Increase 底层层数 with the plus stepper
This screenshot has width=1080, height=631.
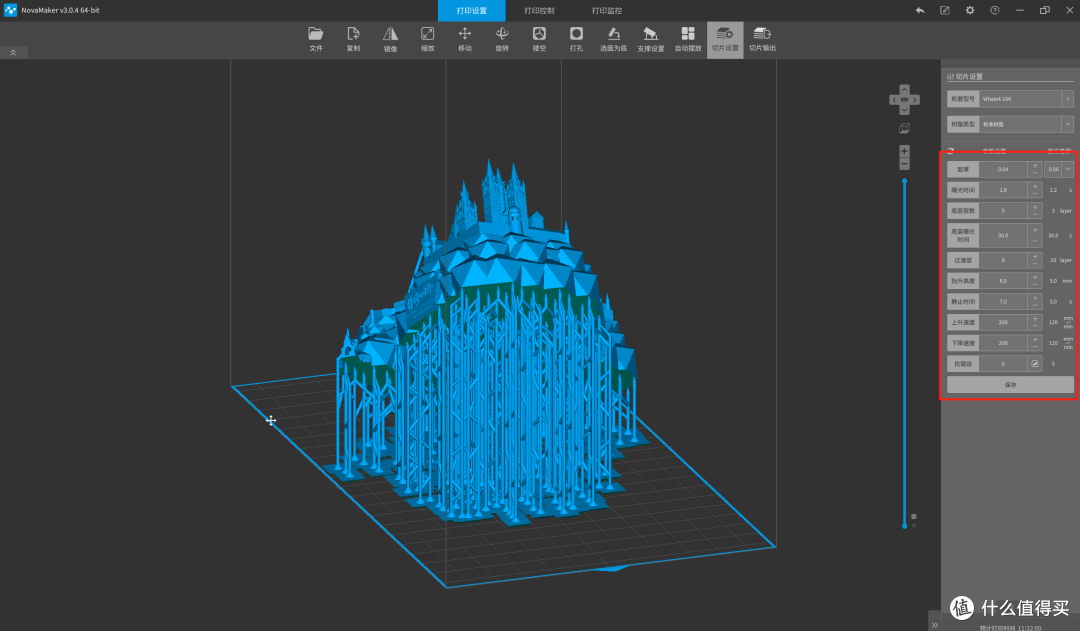[1035, 207]
